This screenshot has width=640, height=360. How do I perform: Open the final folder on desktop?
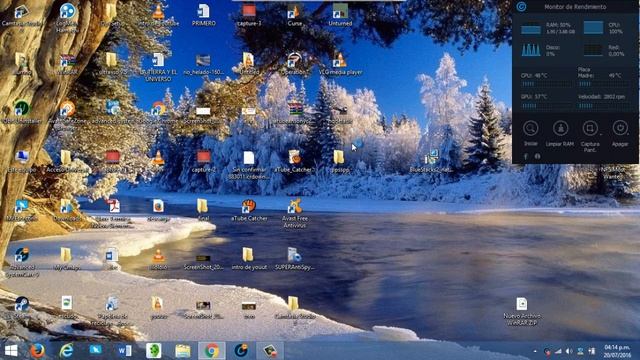click(x=203, y=210)
